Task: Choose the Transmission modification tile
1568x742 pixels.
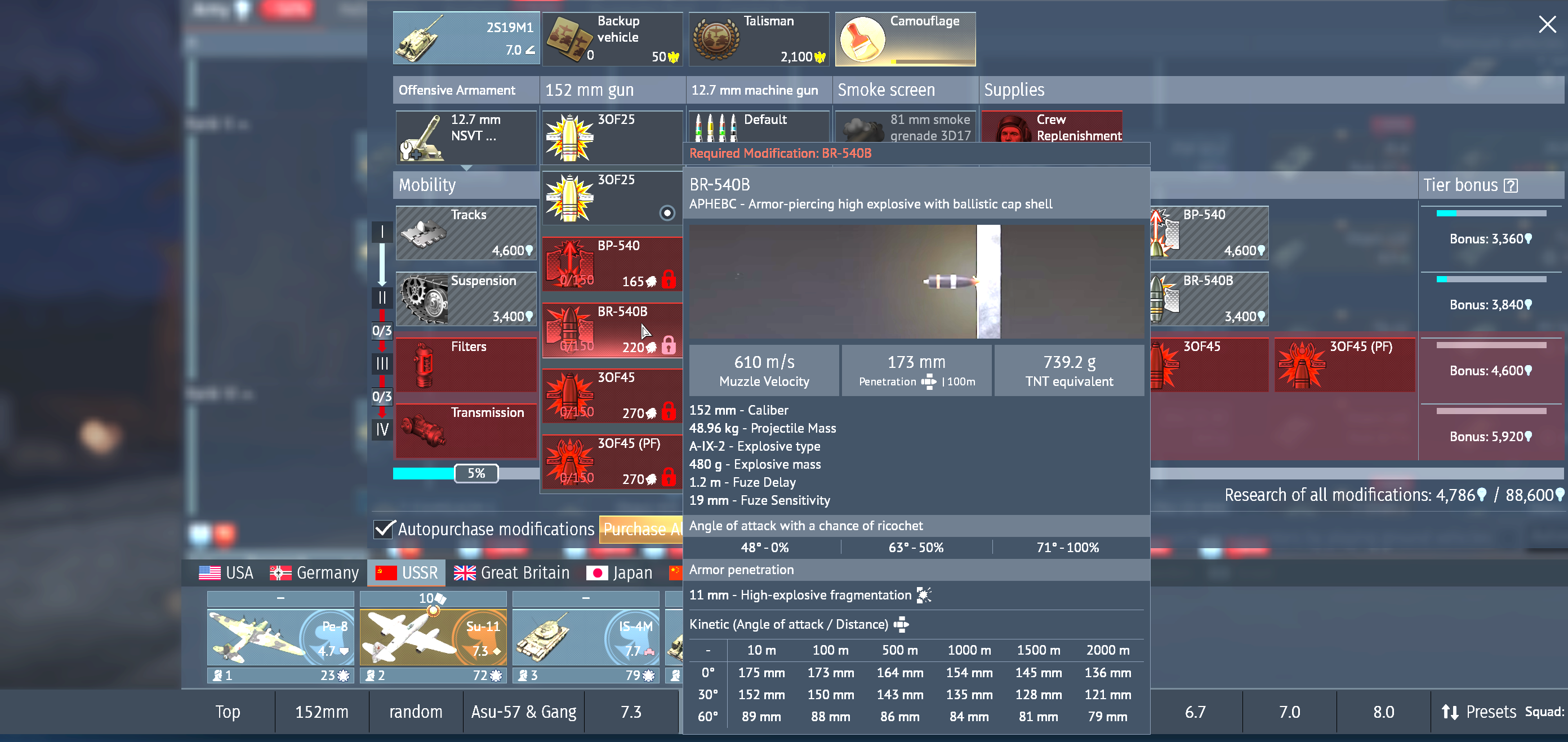Action: click(x=466, y=430)
